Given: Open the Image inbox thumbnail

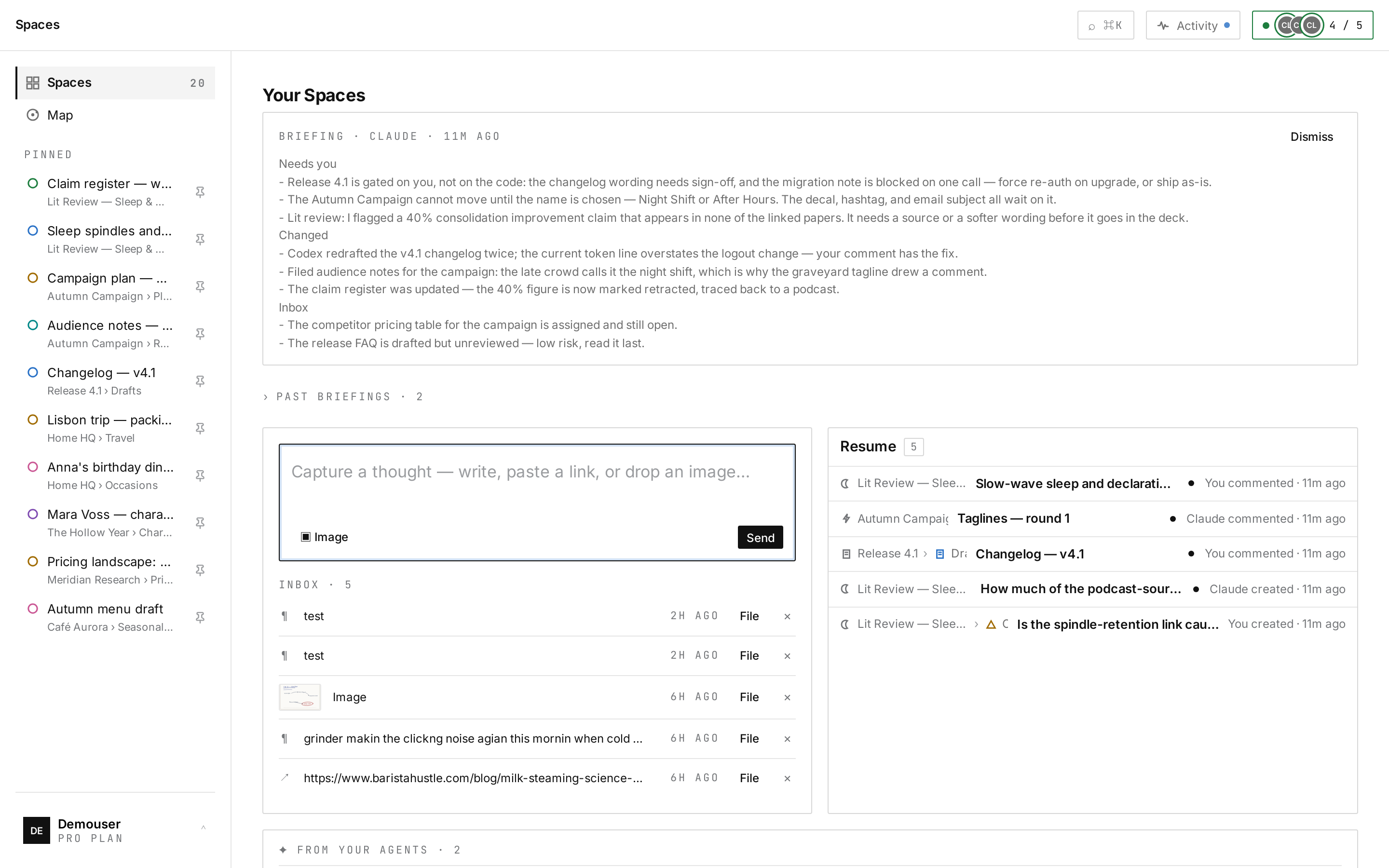Looking at the screenshot, I should 300,697.
